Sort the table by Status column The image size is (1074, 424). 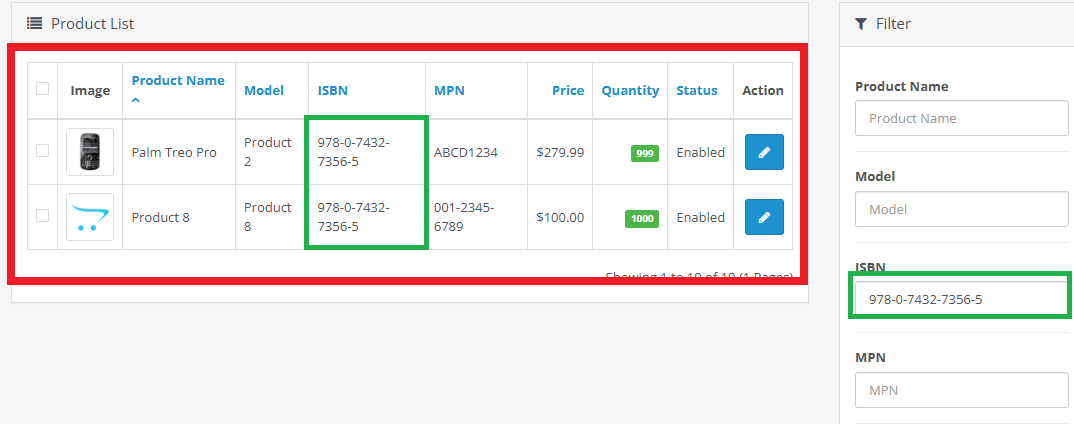tap(697, 90)
